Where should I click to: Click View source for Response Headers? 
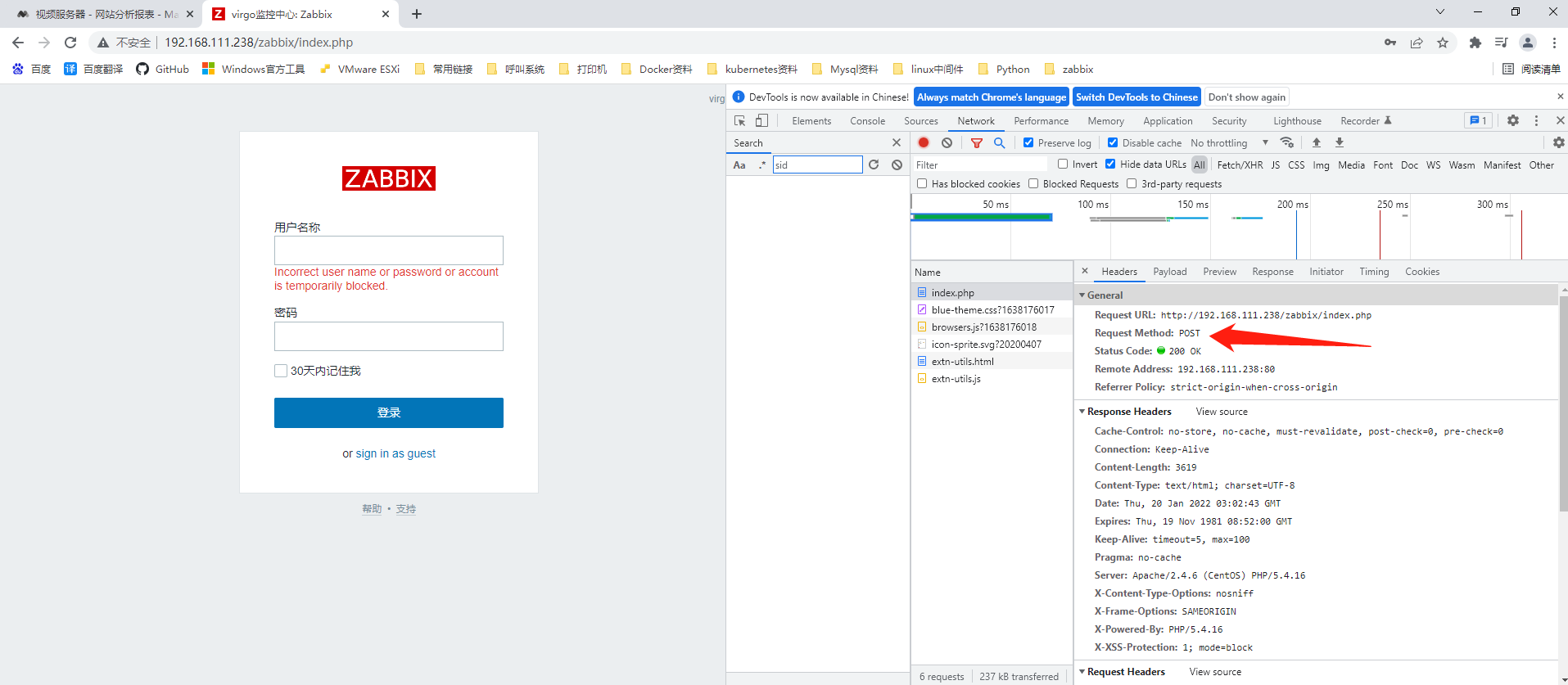click(x=1222, y=411)
